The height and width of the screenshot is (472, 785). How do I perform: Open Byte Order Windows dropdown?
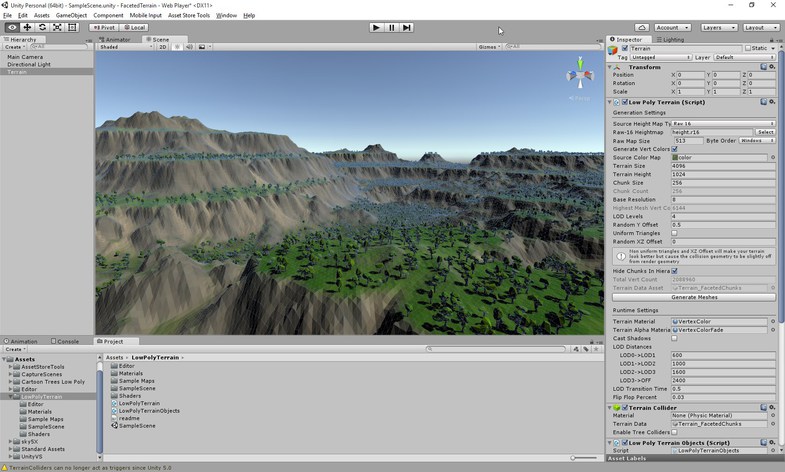coord(757,141)
